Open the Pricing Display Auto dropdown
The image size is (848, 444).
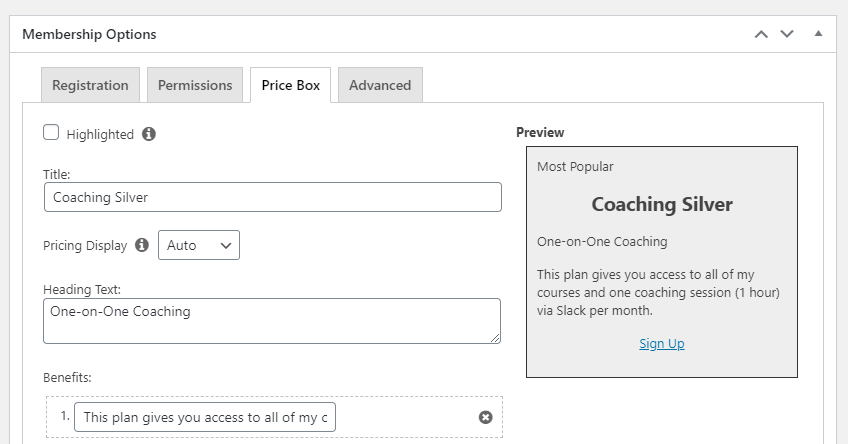point(199,245)
